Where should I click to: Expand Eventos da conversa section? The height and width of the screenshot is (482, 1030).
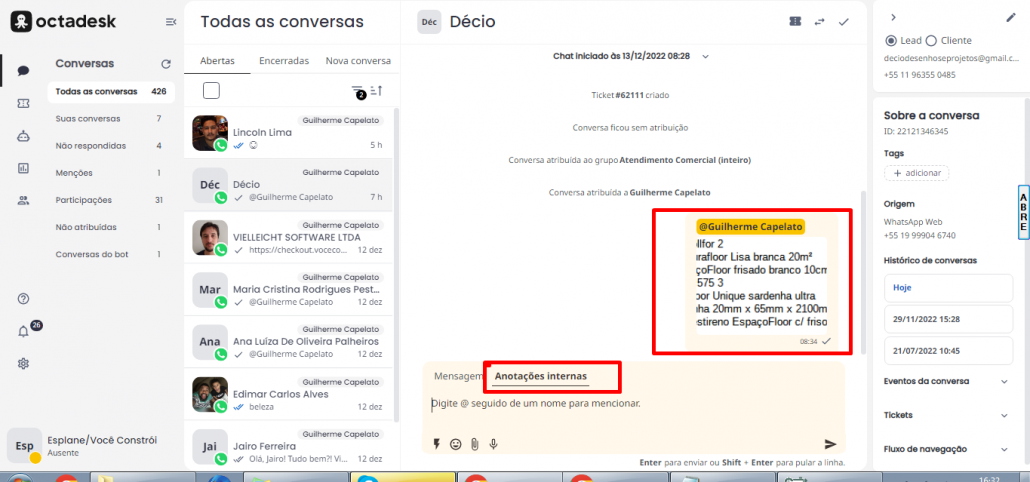[1004, 381]
